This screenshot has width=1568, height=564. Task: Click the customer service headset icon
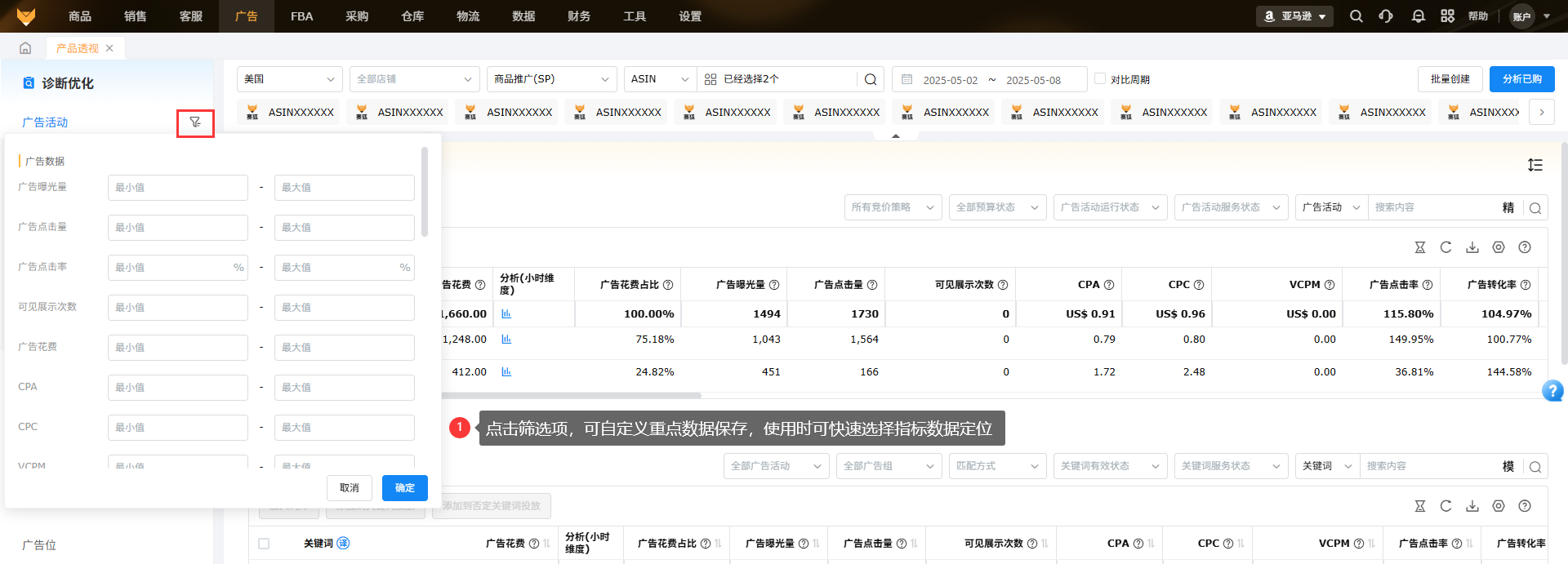(1386, 16)
